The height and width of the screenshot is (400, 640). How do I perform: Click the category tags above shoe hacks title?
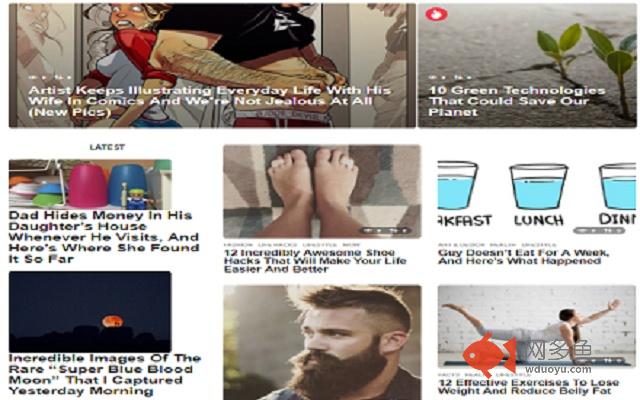(292, 244)
